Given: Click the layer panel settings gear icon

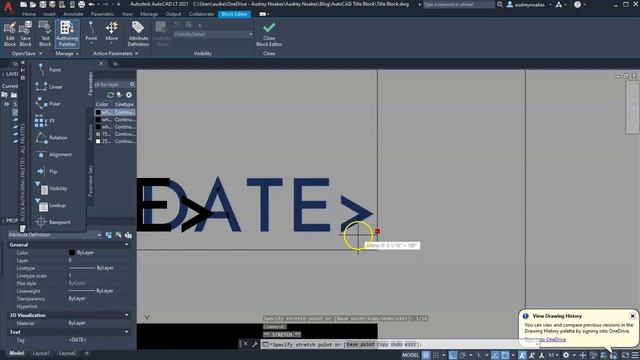Looking at the screenshot, I should (129, 95).
